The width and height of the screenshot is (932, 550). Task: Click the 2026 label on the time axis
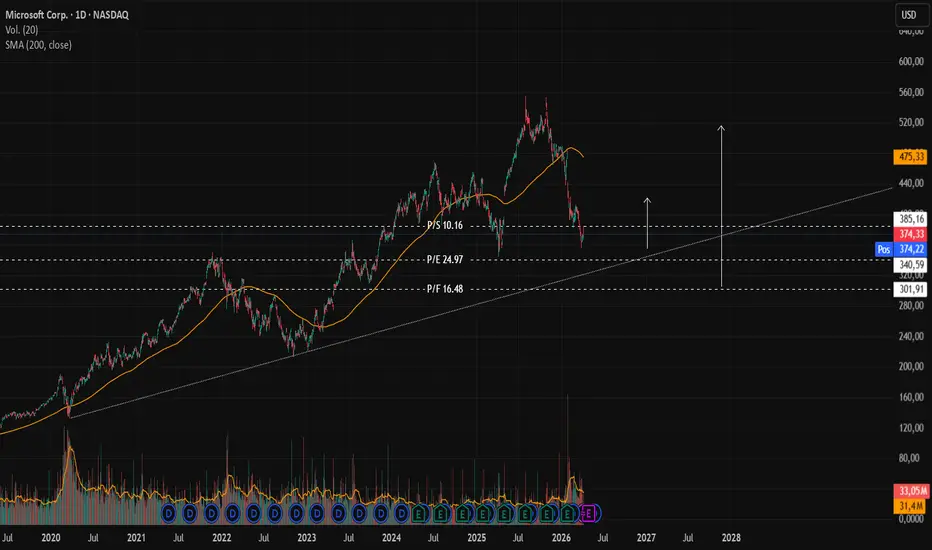(x=561, y=538)
